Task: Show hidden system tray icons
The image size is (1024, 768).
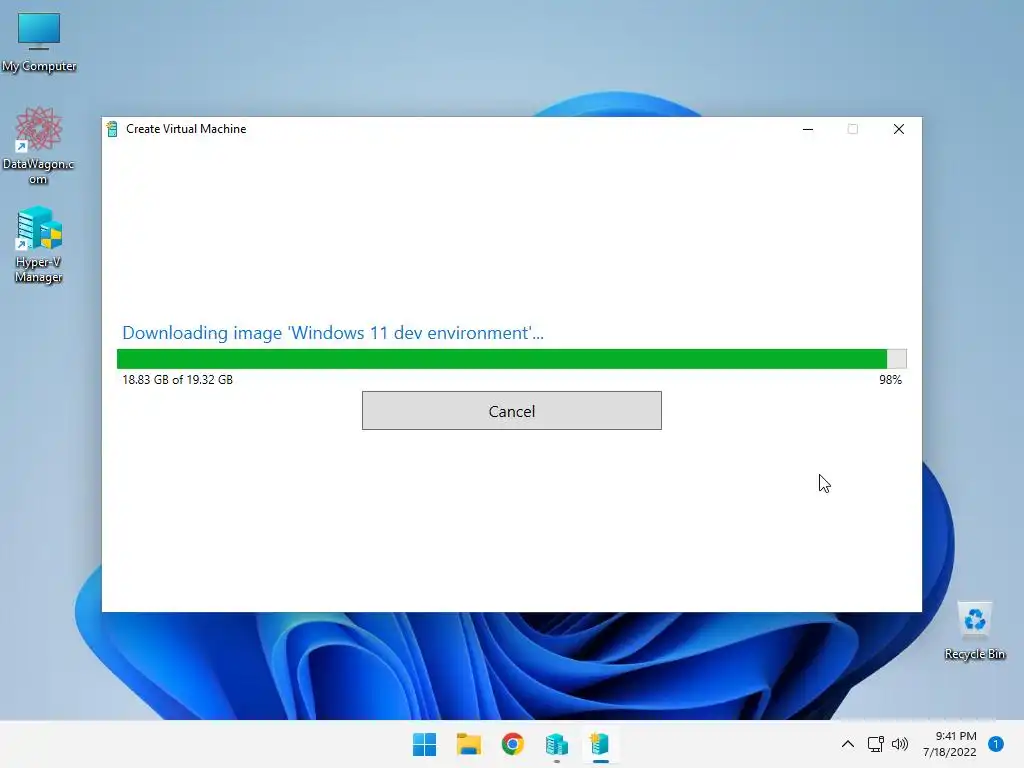Action: click(x=848, y=744)
